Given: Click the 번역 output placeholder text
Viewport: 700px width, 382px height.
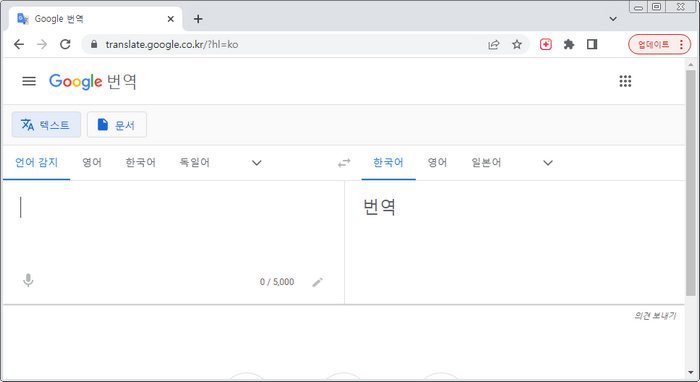Looking at the screenshot, I should point(379,207).
